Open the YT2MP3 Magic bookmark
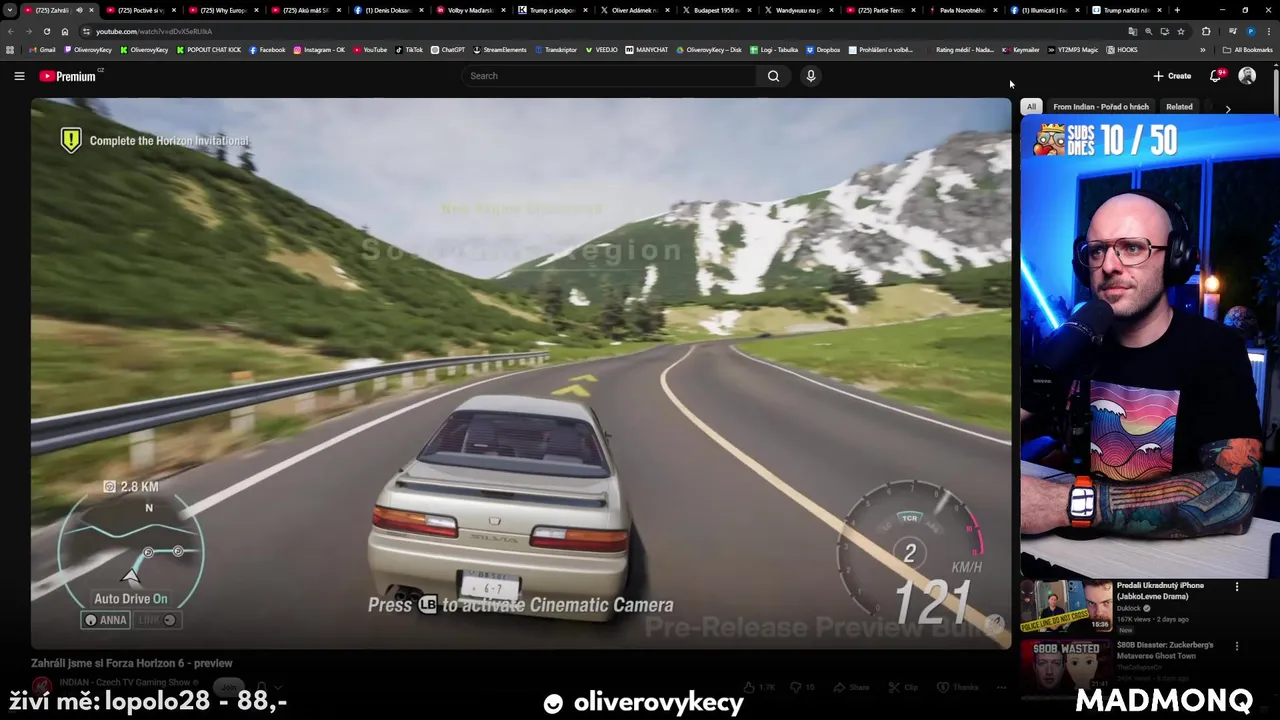This screenshot has height=720, width=1280. [1073, 50]
